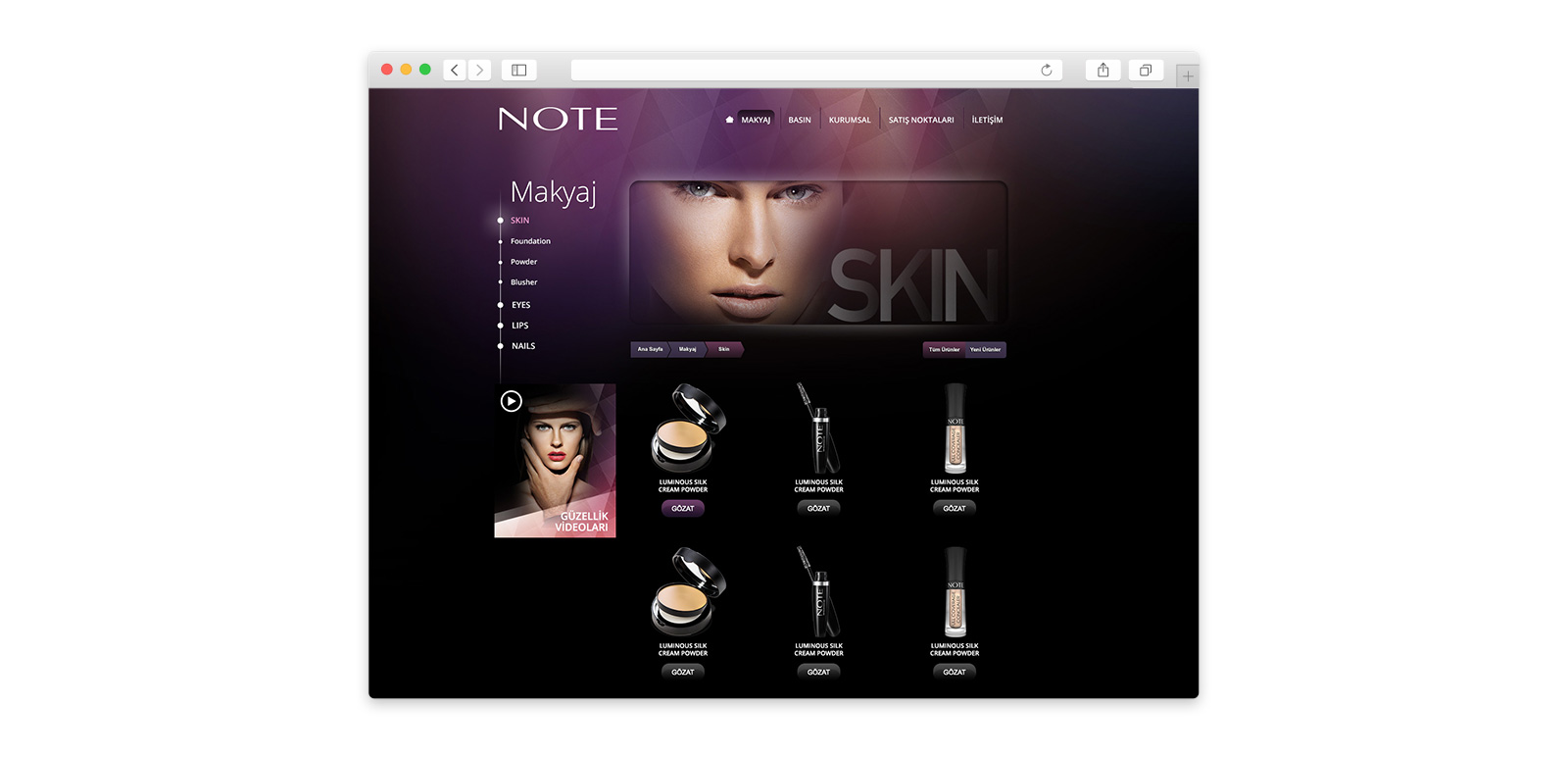Open the İLETİŞİM menu item

click(x=987, y=120)
